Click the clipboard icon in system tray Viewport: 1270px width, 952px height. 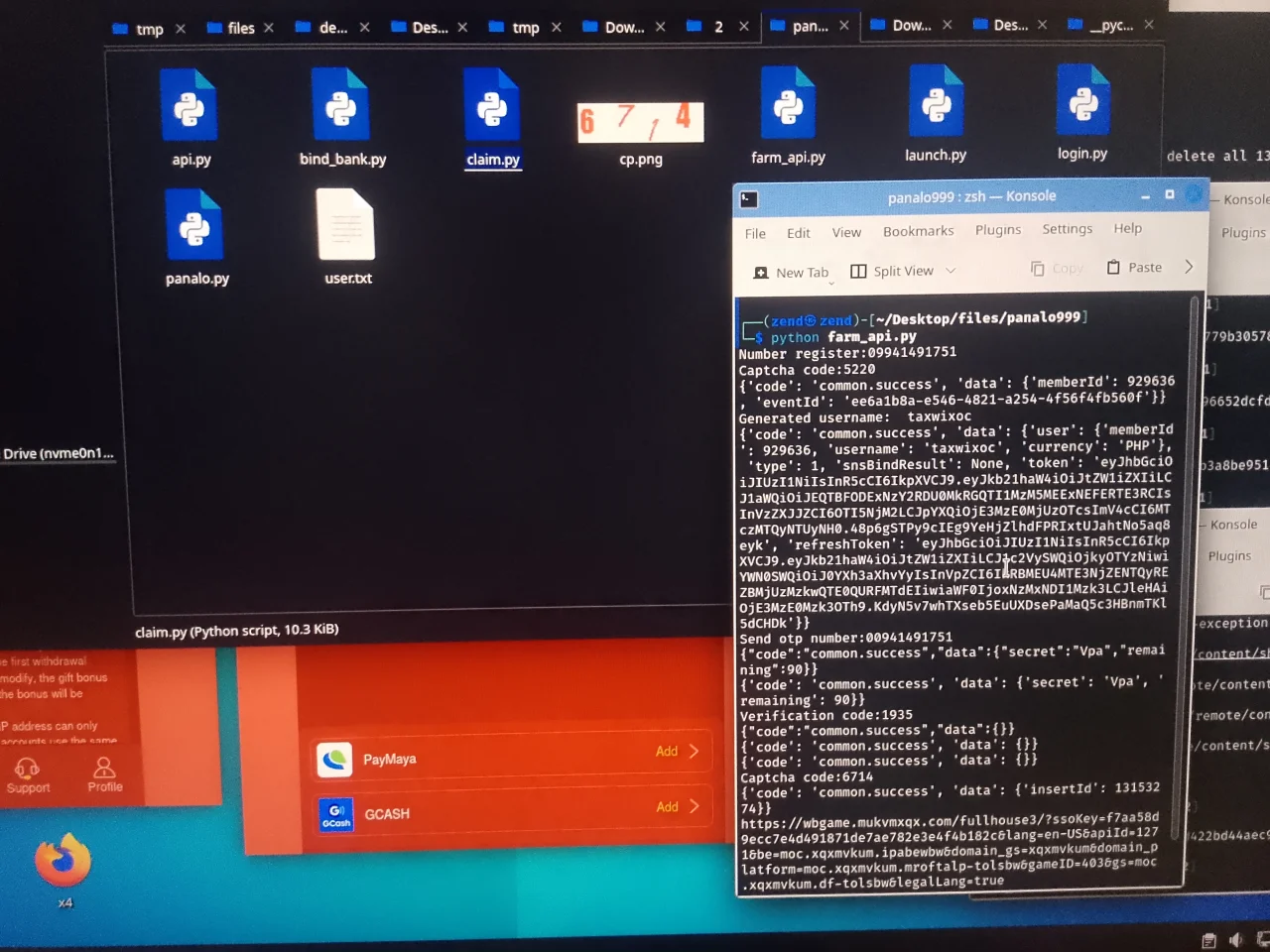tap(1208, 940)
